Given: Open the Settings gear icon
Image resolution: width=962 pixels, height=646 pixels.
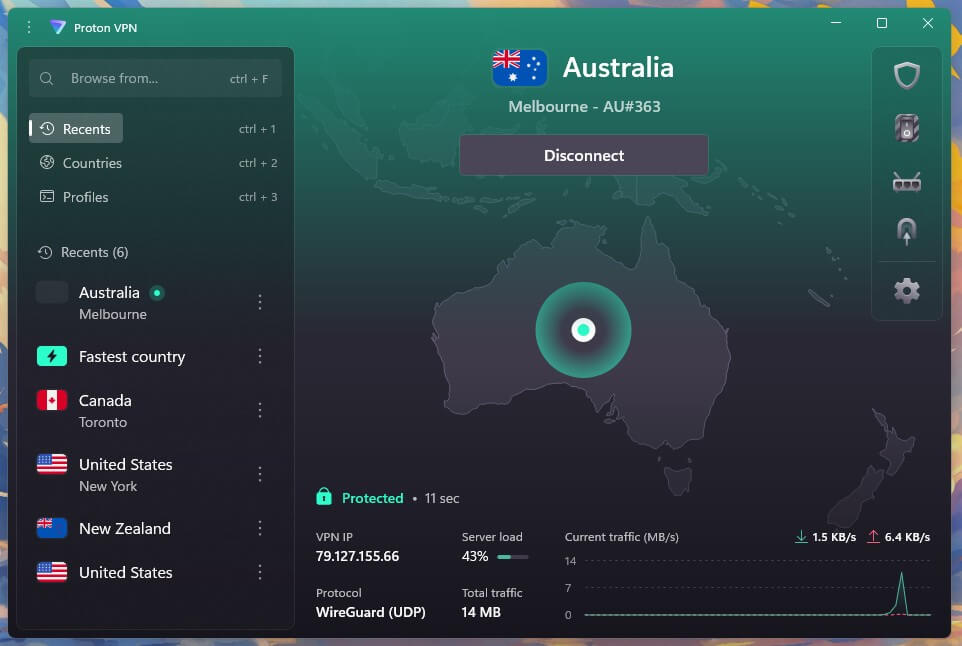Looking at the screenshot, I should point(906,290).
